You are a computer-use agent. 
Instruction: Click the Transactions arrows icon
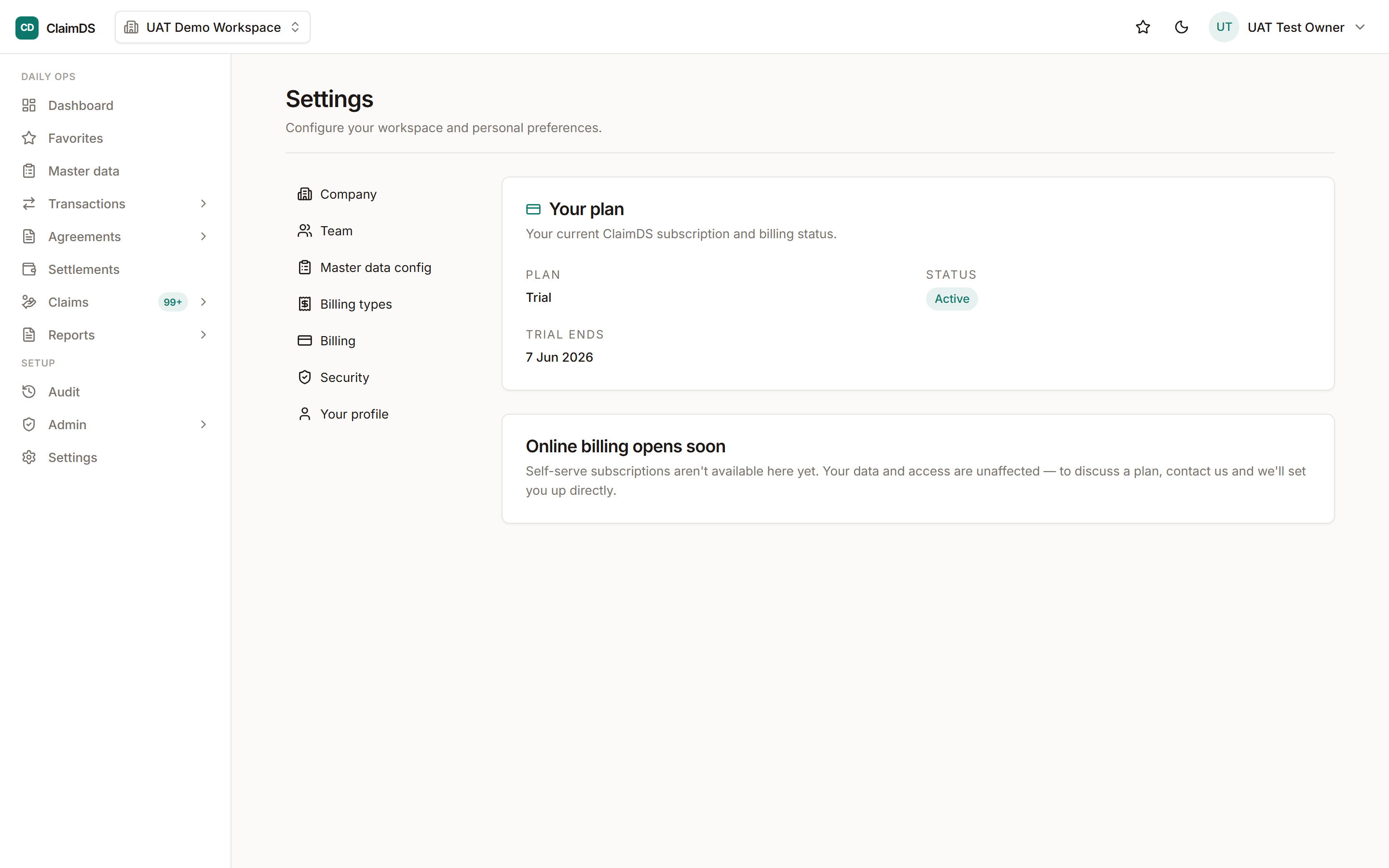tap(29, 203)
